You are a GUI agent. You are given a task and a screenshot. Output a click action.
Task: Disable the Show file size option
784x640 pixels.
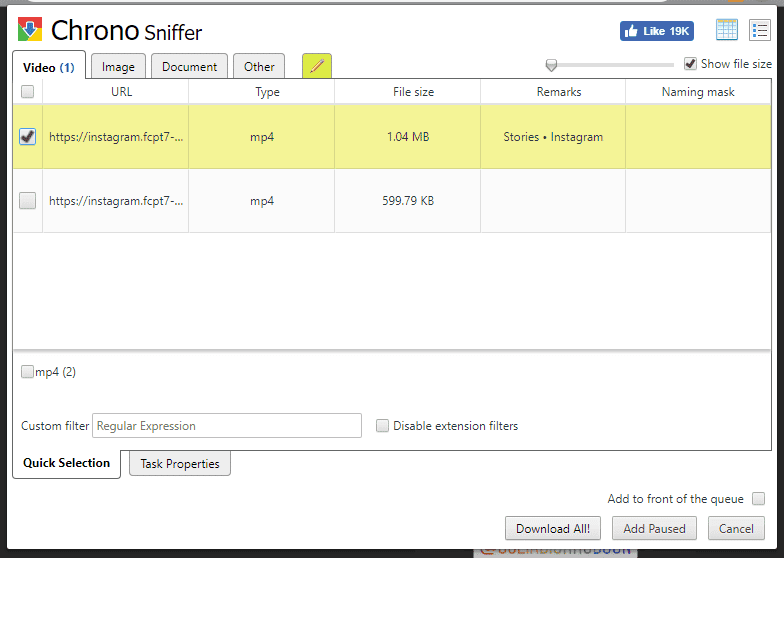690,64
